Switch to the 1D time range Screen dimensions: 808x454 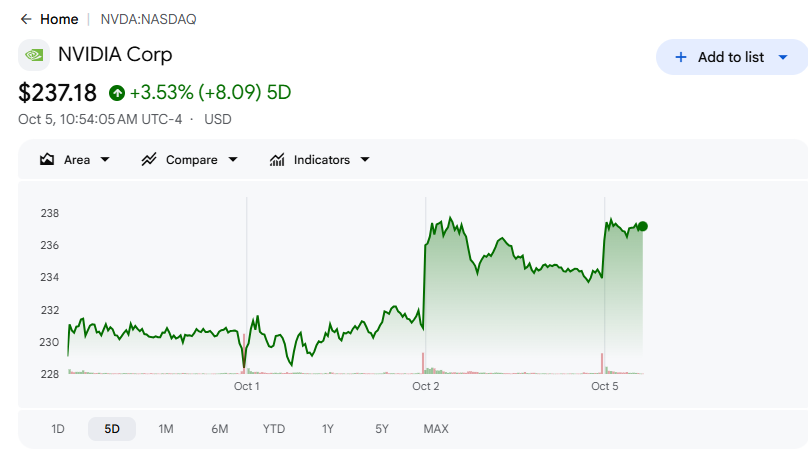58,429
